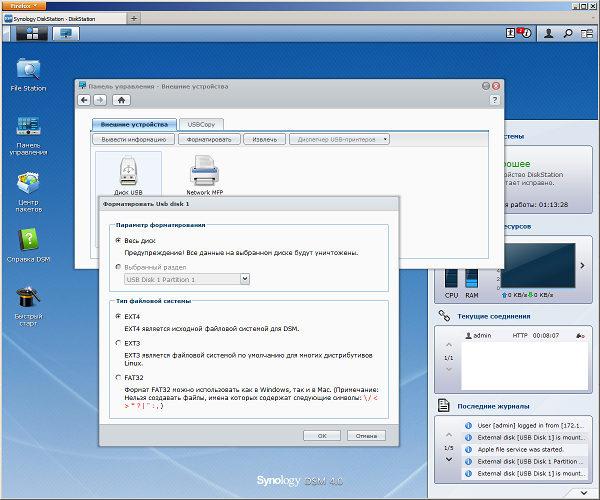Select log 'External disk [USB Disk 1 Partition'
The height and width of the screenshot is (500, 600).
(525, 461)
